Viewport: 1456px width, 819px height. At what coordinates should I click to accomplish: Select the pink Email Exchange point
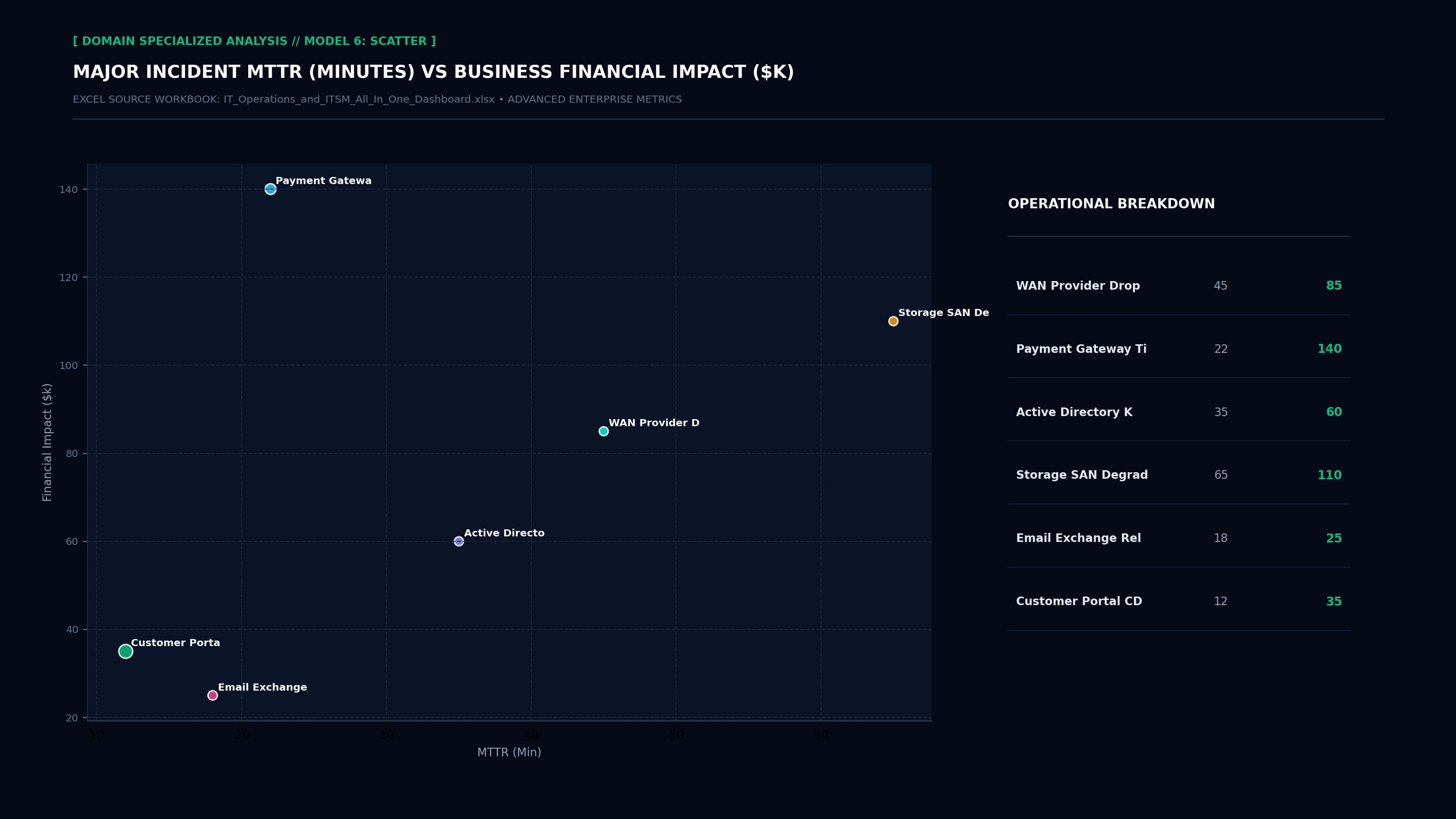(x=212, y=695)
